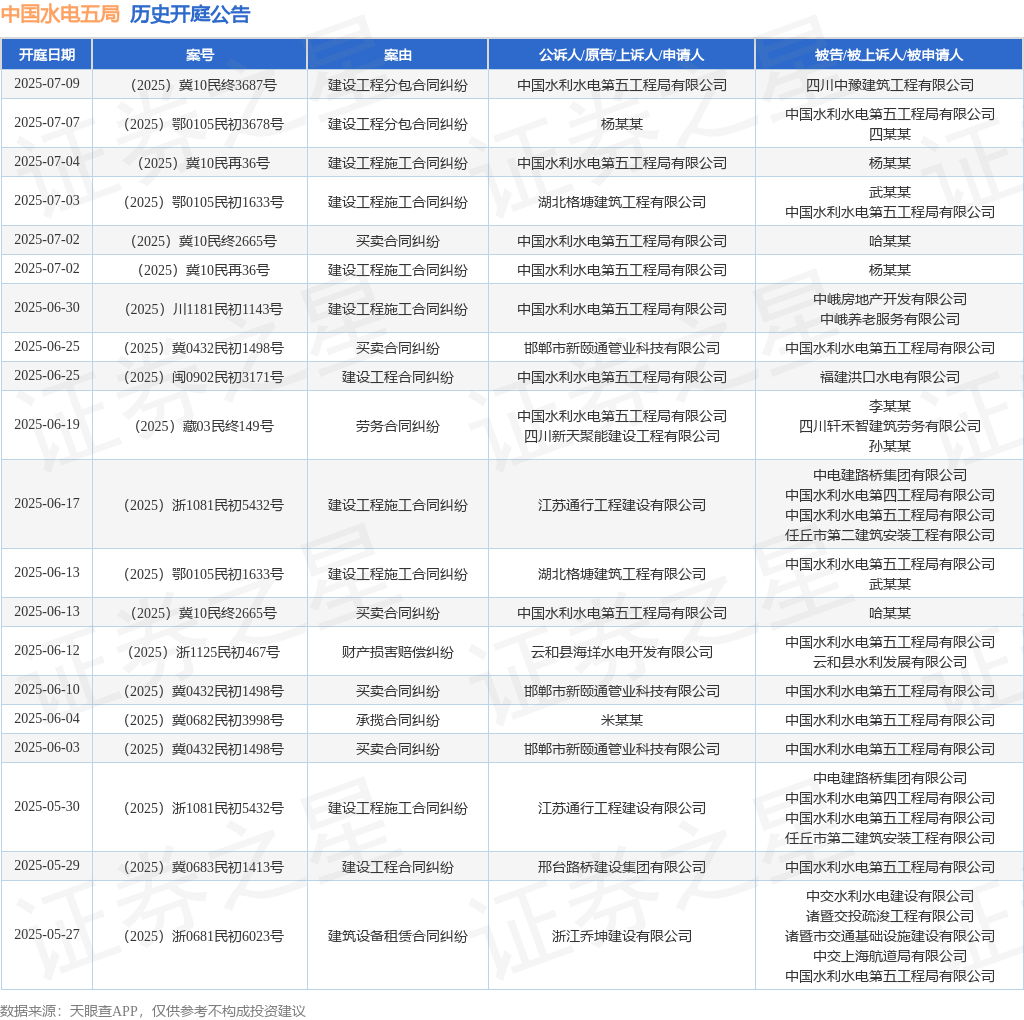Click 四川新天聚能建设工程有限公司 in the plaintiff column
The width and height of the screenshot is (1024, 1020).
(x=621, y=436)
